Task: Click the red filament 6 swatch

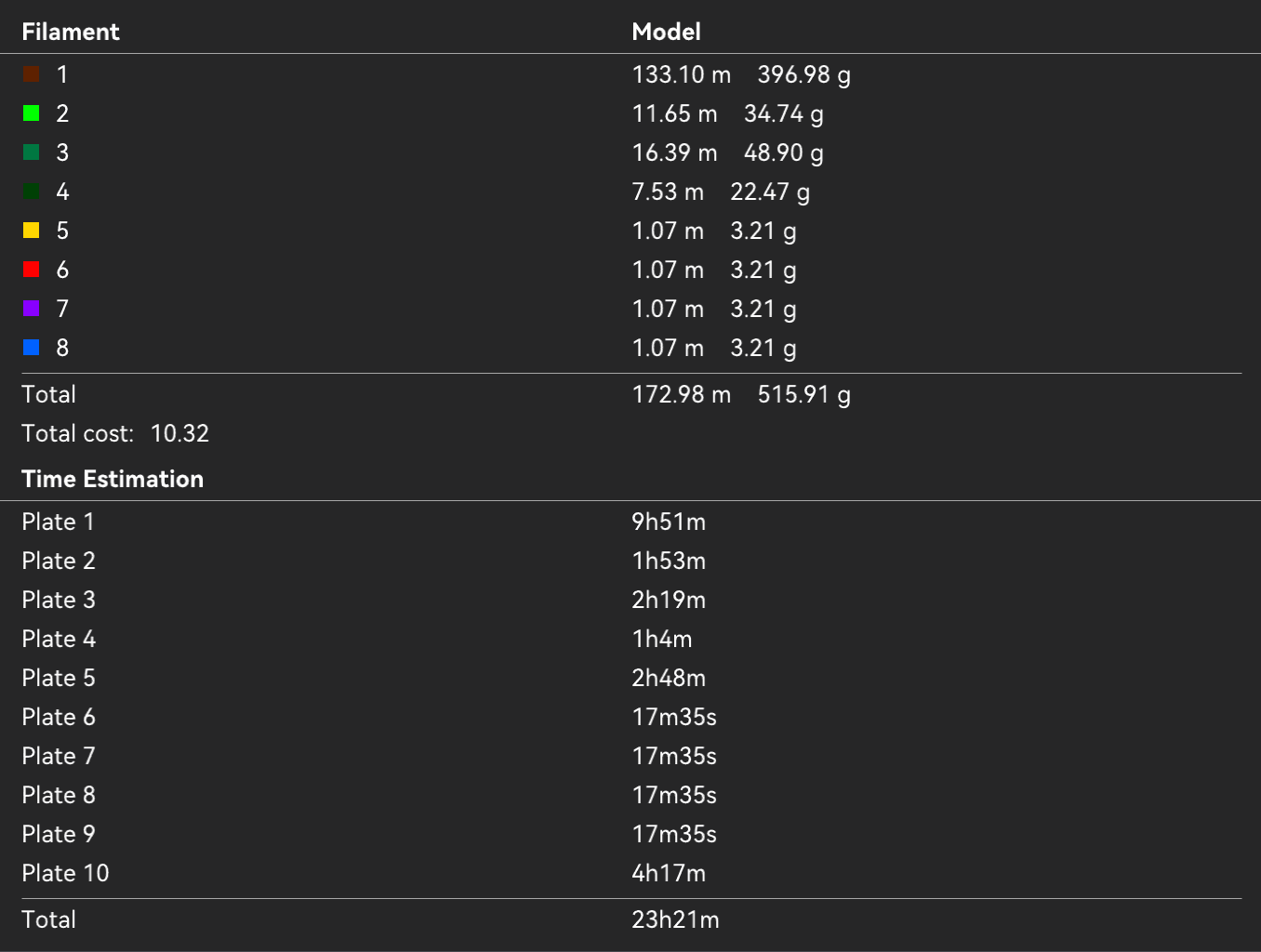Action: (31, 270)
